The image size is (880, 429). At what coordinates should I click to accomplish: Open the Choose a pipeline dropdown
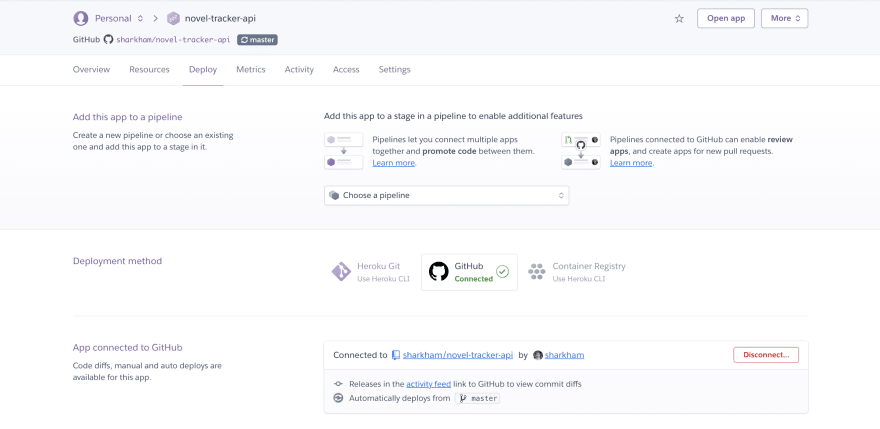(x=447, y=195)
